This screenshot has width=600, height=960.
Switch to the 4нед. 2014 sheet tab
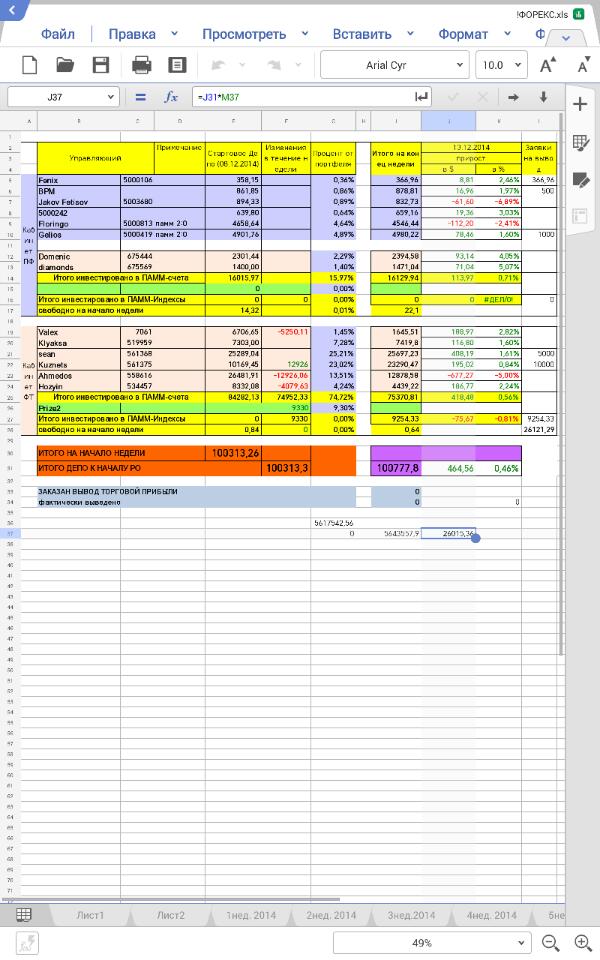[x=492, y=915]
